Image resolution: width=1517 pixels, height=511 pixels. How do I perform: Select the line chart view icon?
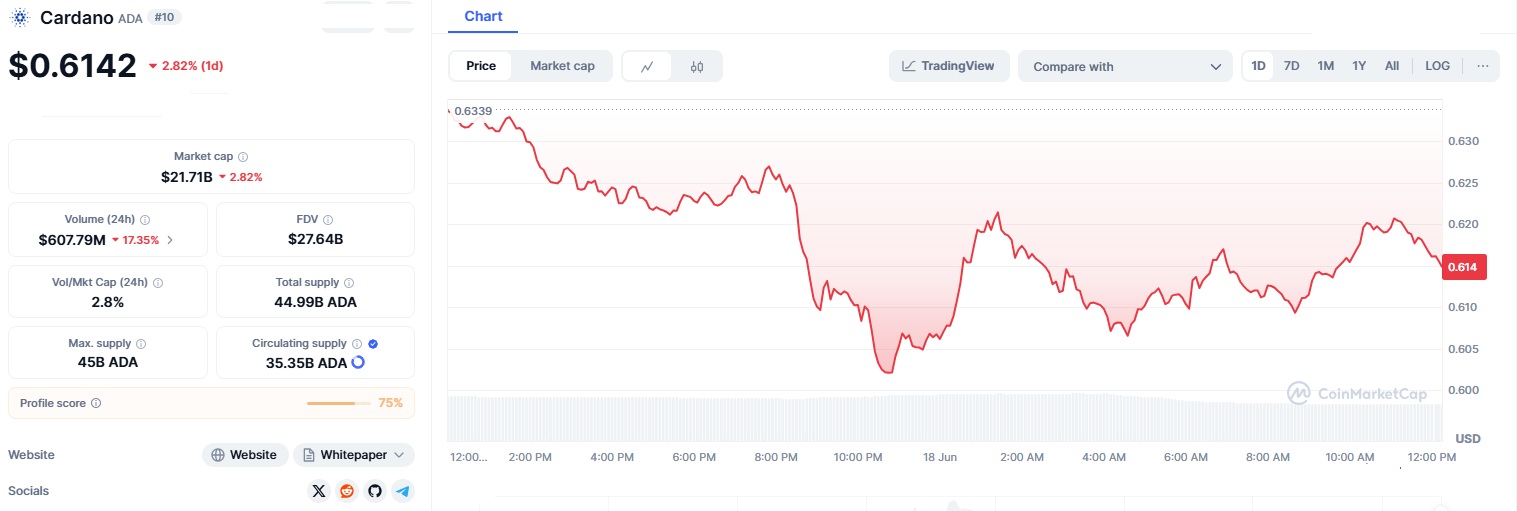(x=648, y=67)
